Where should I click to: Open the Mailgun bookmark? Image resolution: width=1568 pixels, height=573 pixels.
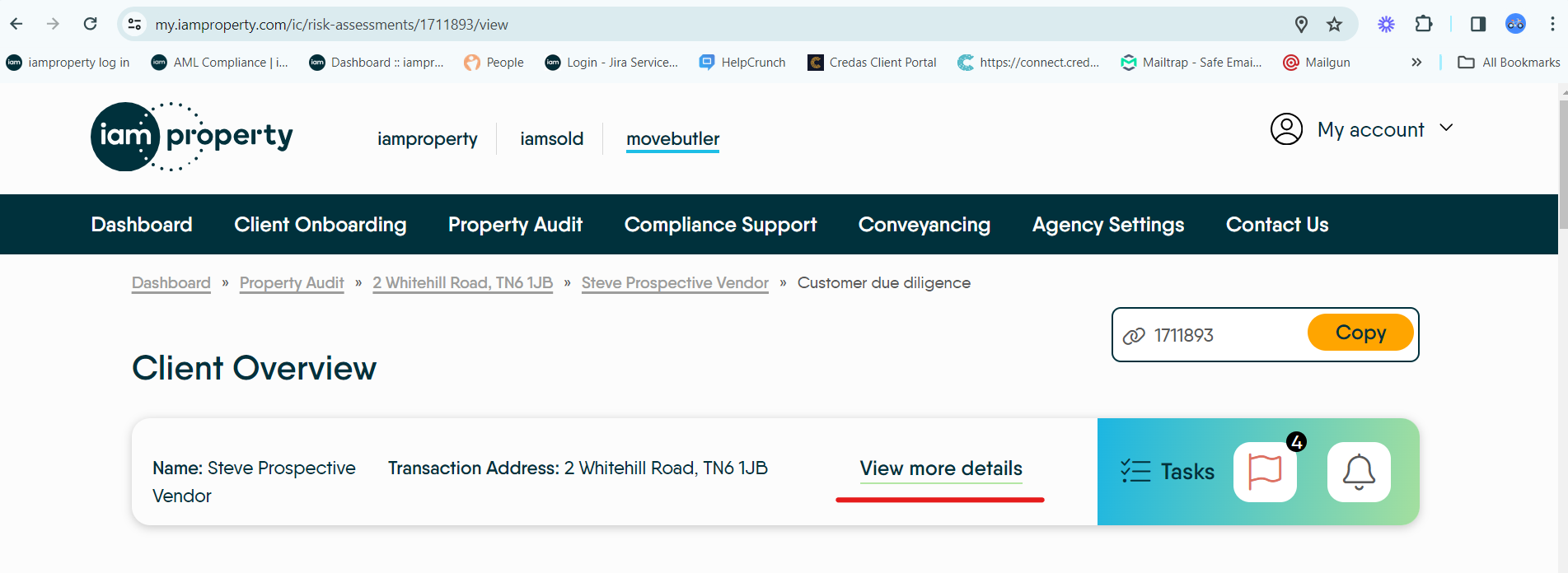1317,63
